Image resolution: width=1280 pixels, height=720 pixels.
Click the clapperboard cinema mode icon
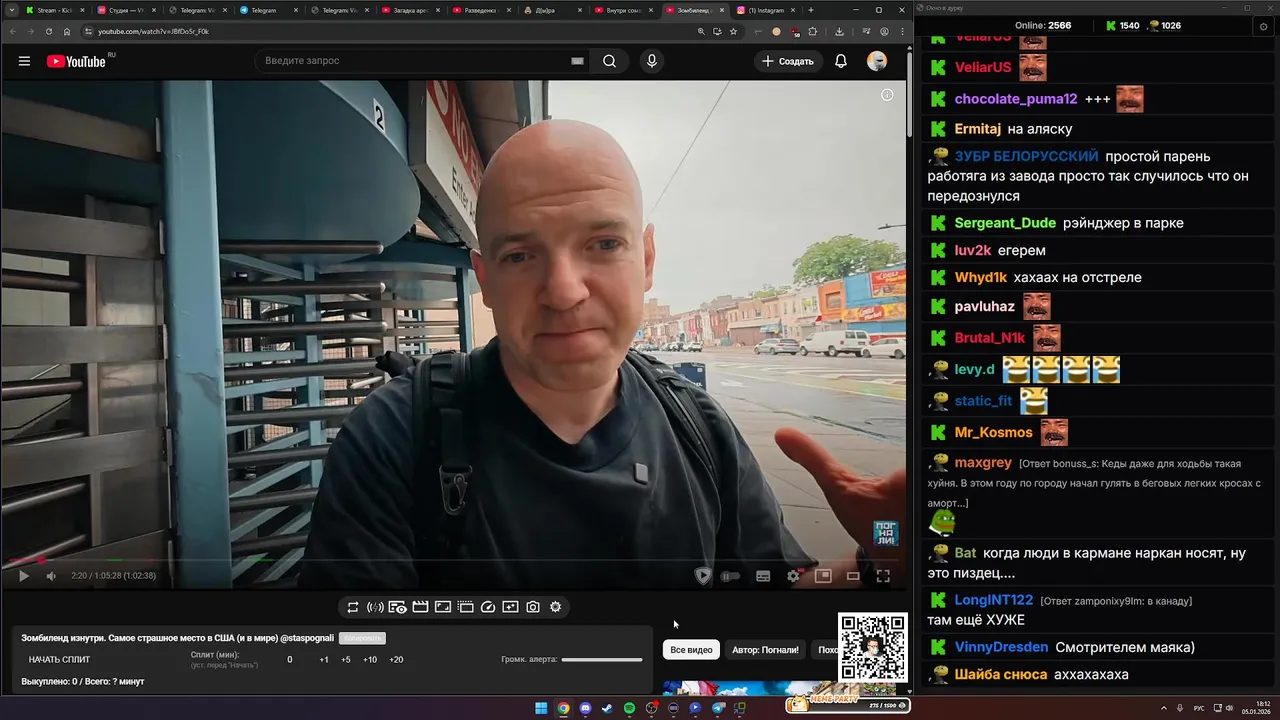click(420, 607)
